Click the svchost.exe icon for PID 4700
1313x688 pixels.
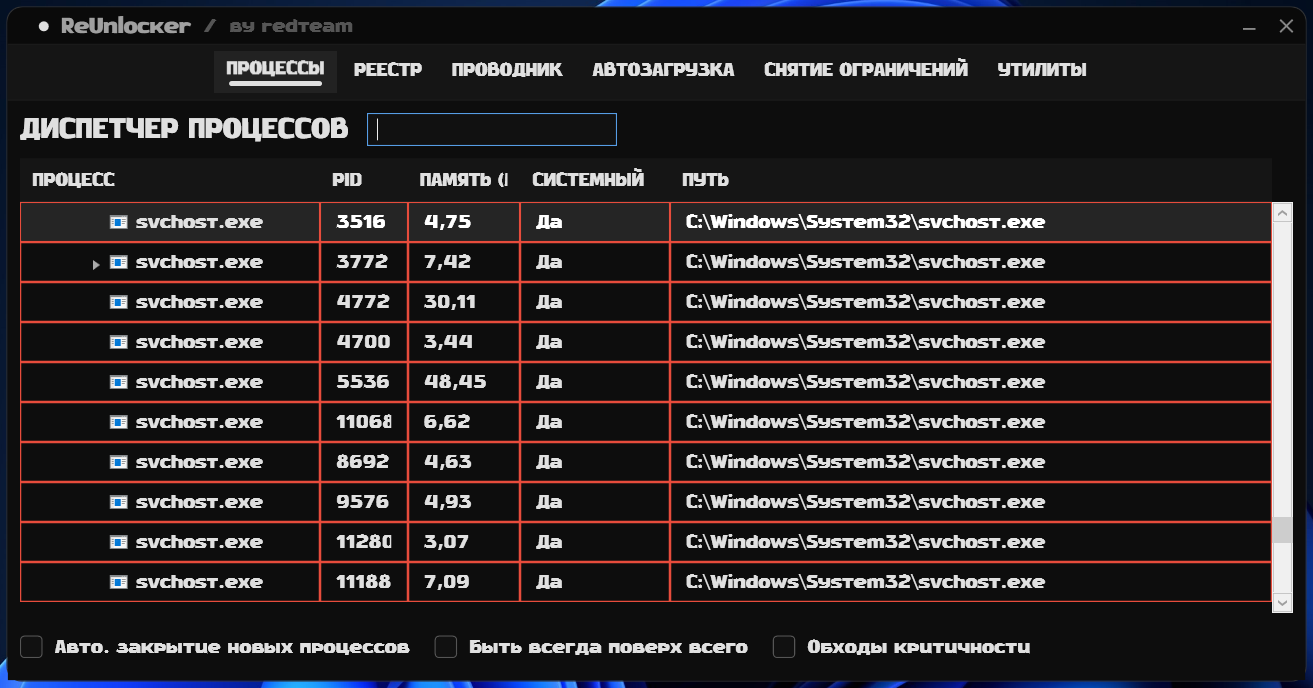119,342
